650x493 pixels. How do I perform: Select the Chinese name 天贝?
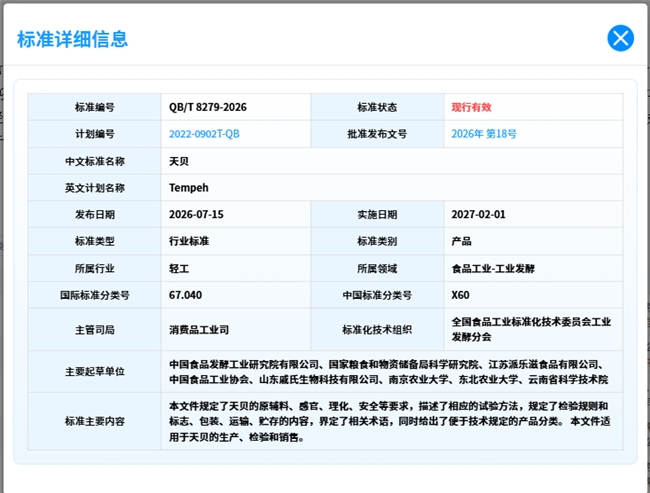coord(179,161)
